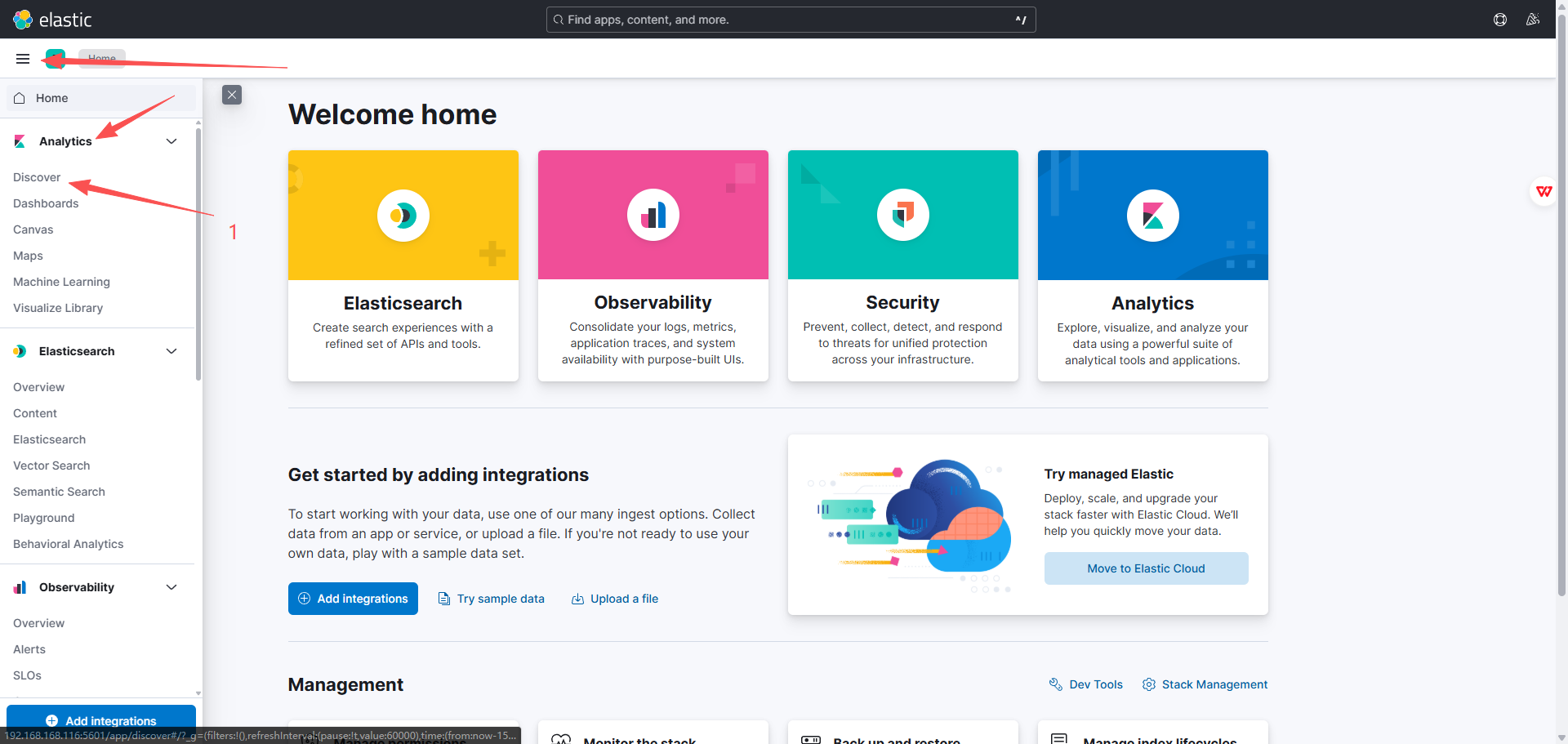Open the help menu icon
The width and height of the screenshot is (1568, 744).
click(1500, 20)
